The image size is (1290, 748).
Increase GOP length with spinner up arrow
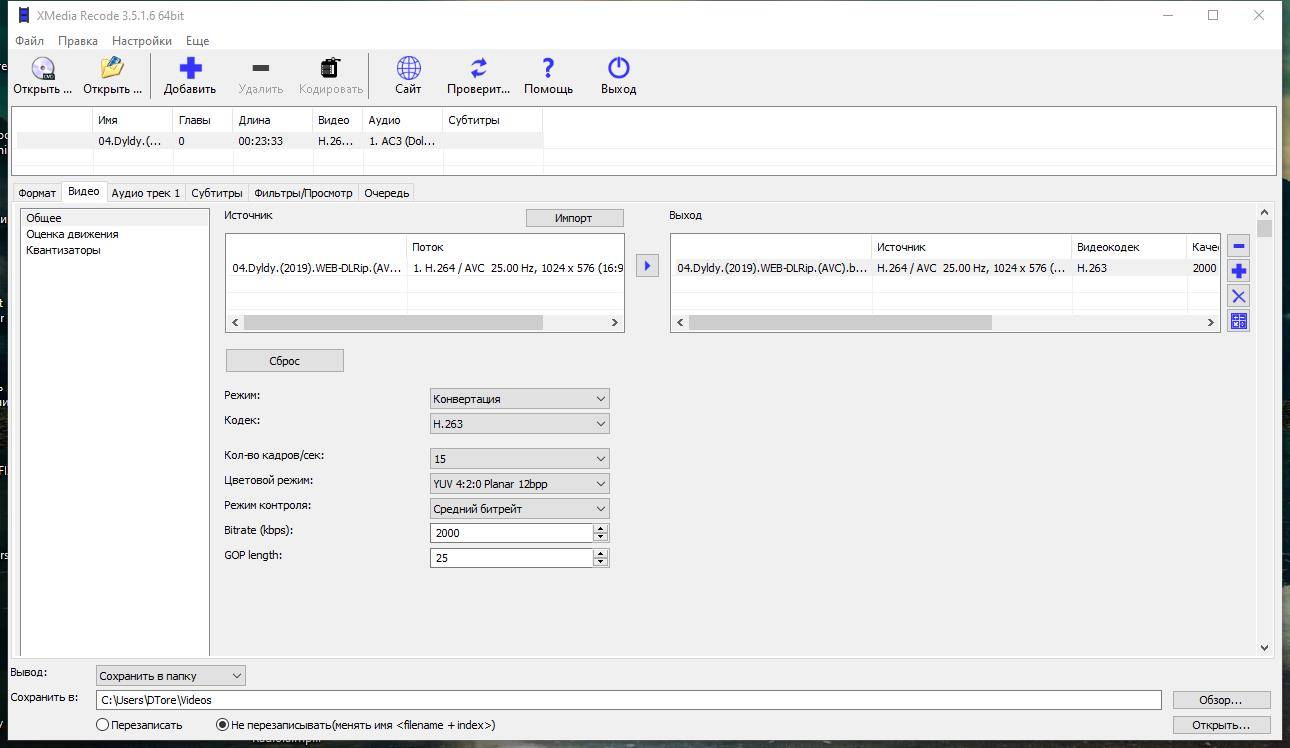600,553
